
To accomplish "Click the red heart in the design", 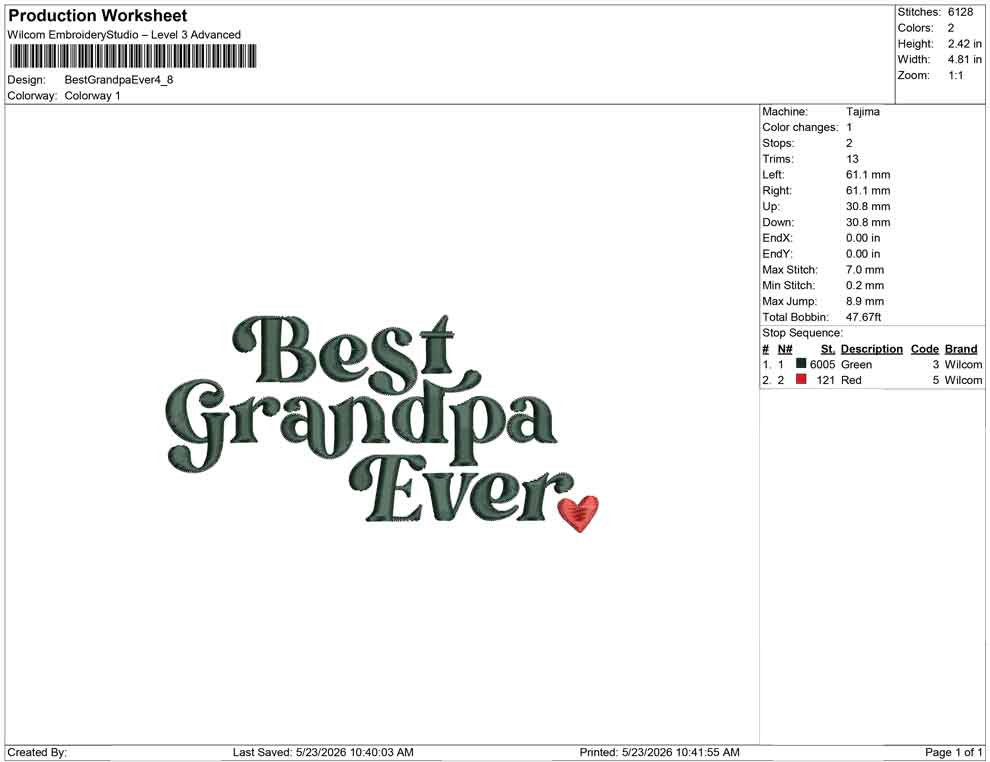I will [x=579, y=513].
